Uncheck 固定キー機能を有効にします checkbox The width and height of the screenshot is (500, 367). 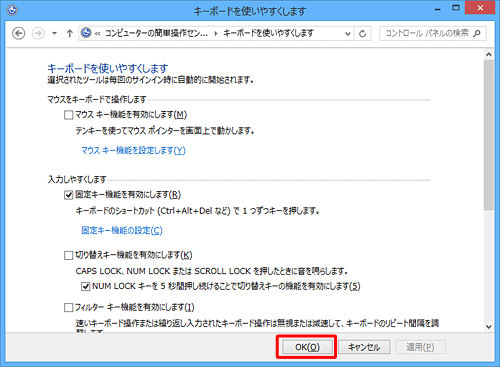tap(68, 195)
